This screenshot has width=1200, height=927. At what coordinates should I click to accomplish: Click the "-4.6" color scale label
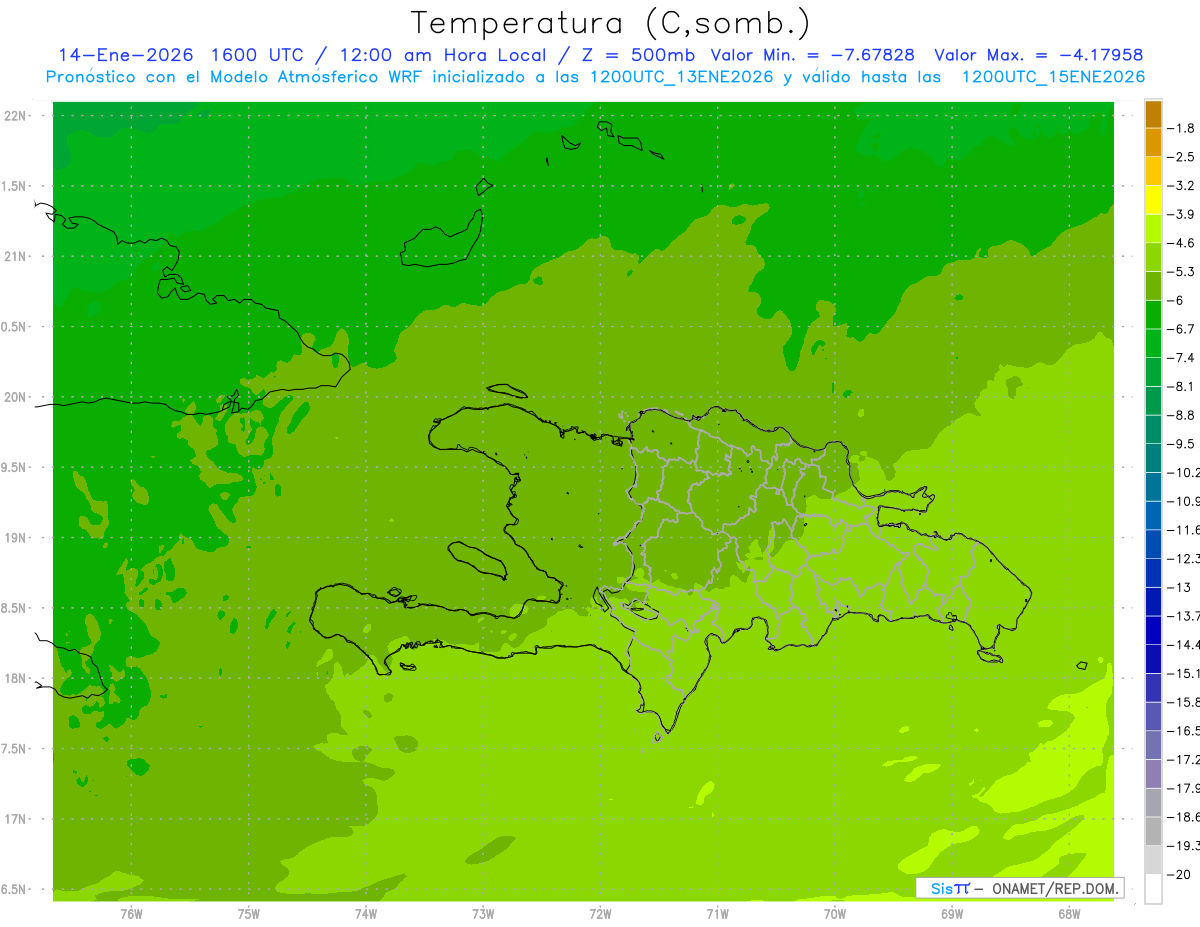(x=1183, y=243)
